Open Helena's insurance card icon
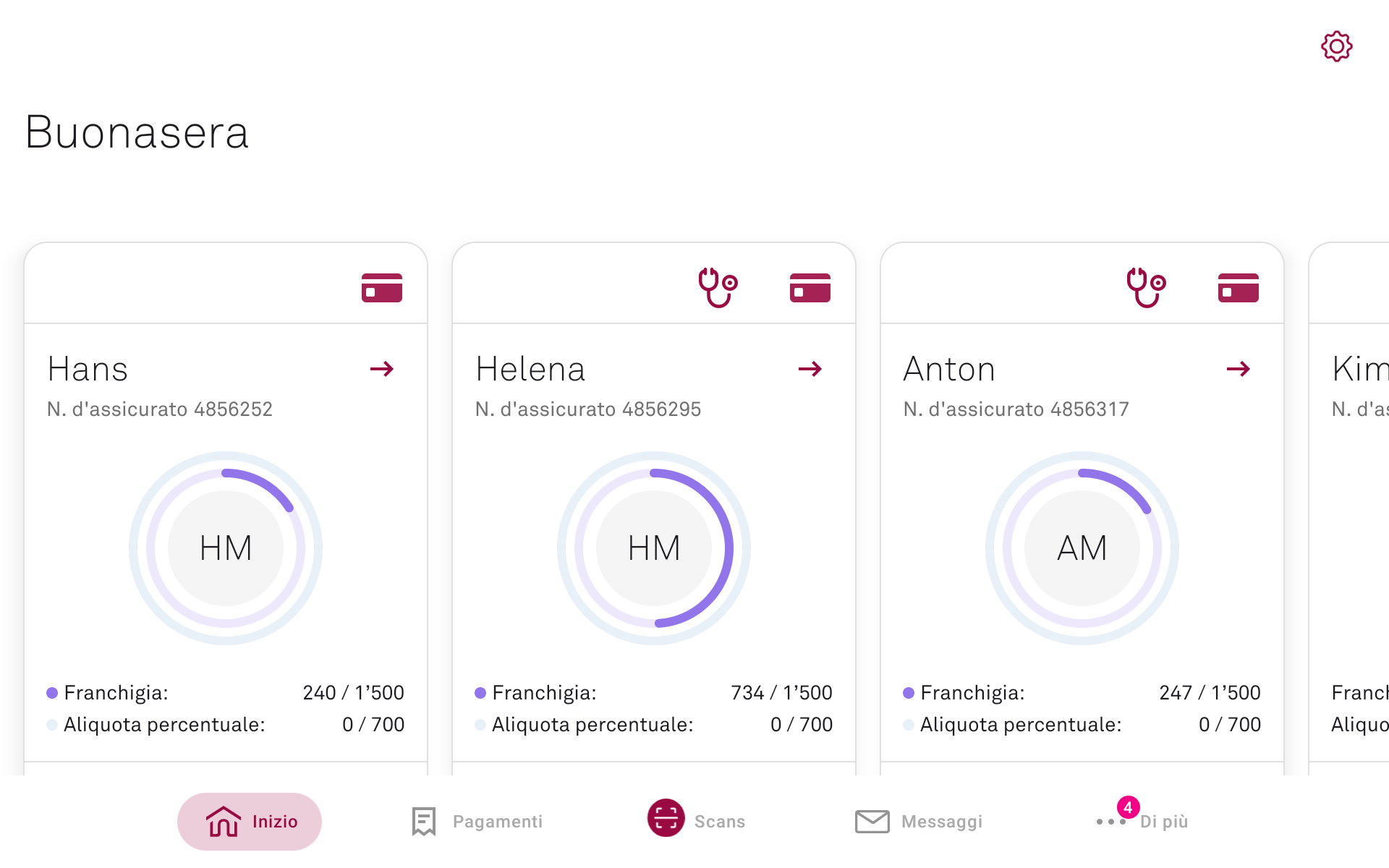 [810, 287]
